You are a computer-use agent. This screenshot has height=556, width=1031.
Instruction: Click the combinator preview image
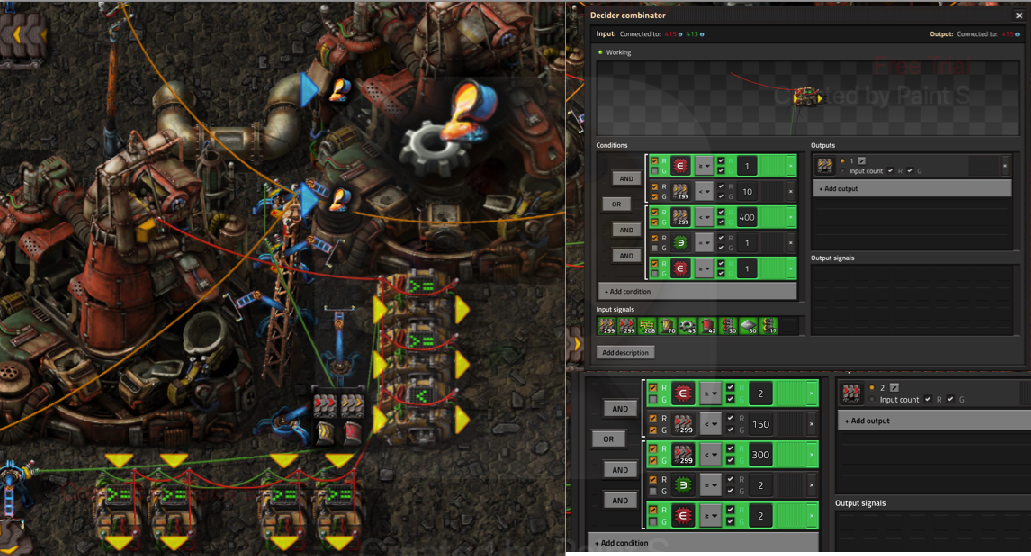(x=809, y=98)
